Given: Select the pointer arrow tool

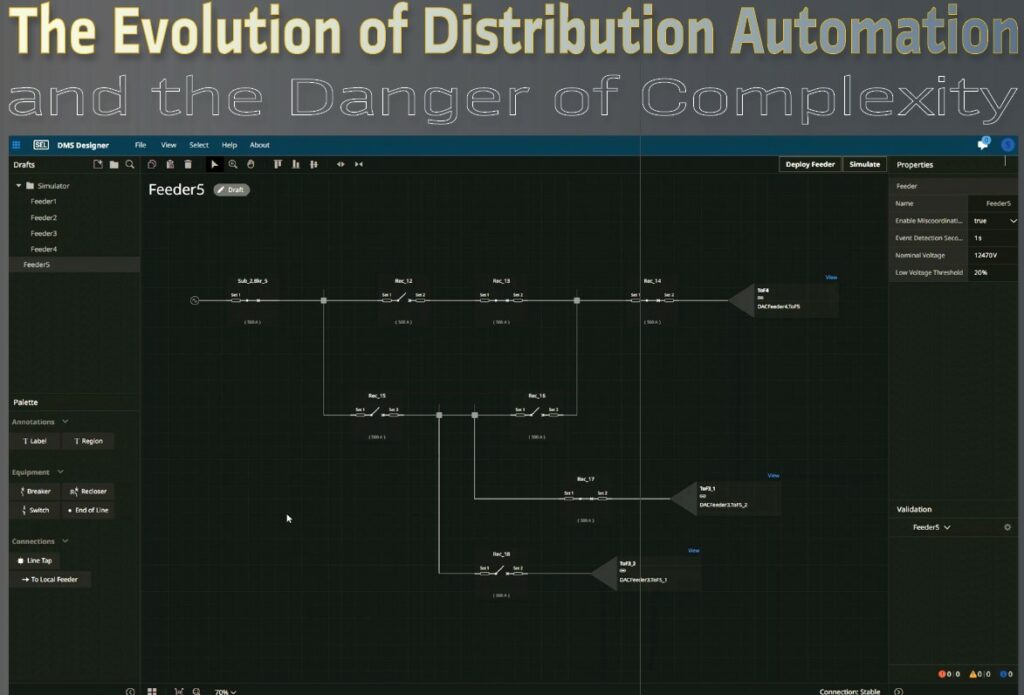Looking at the screenshot, I should 214,165.
